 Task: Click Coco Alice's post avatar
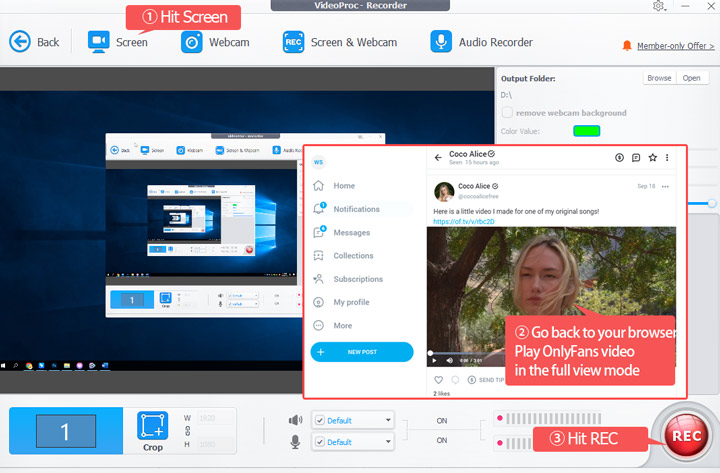pyautogui.click(x=444, y=191)
